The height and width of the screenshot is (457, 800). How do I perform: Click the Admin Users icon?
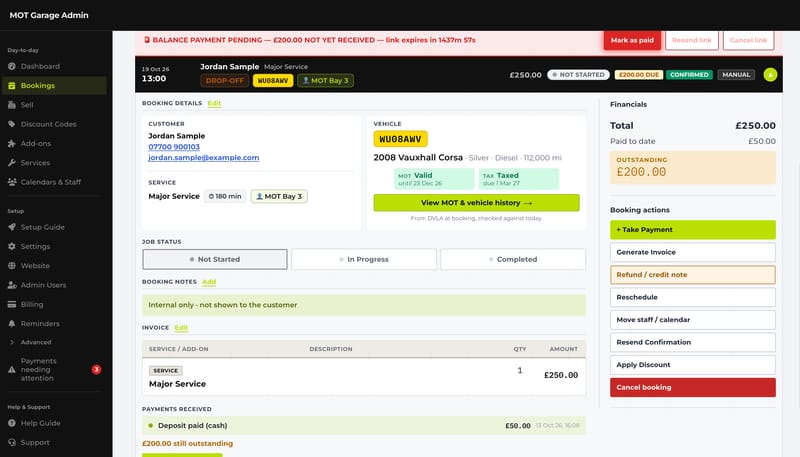[12, 285]
